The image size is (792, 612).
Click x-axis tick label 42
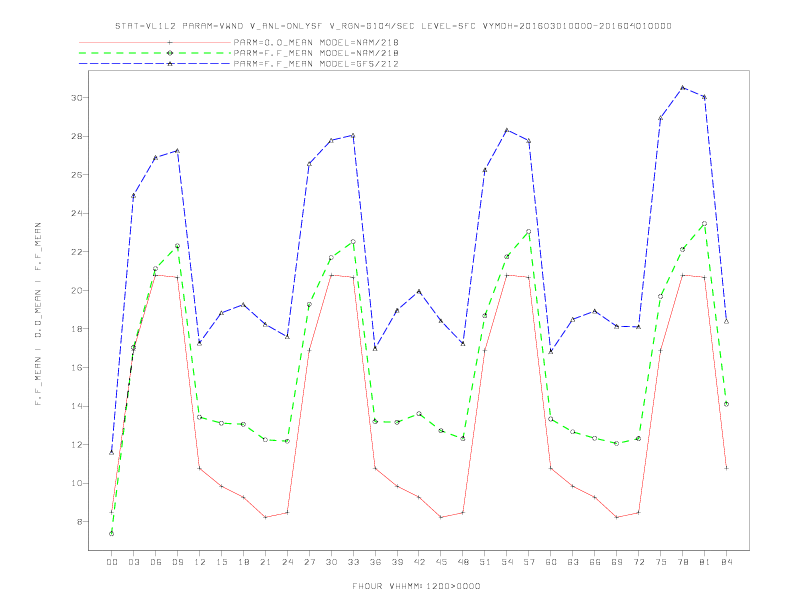click(x=419, y=562)
